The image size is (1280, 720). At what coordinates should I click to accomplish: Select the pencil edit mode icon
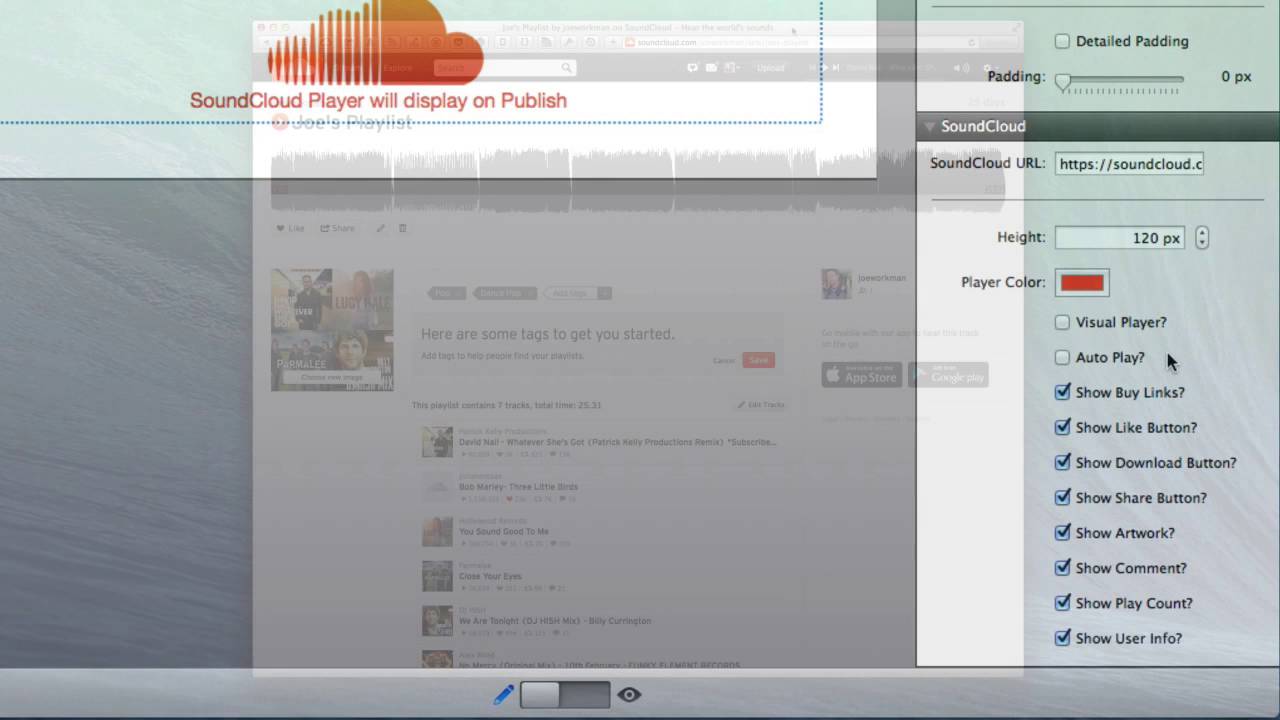(504, 695)
